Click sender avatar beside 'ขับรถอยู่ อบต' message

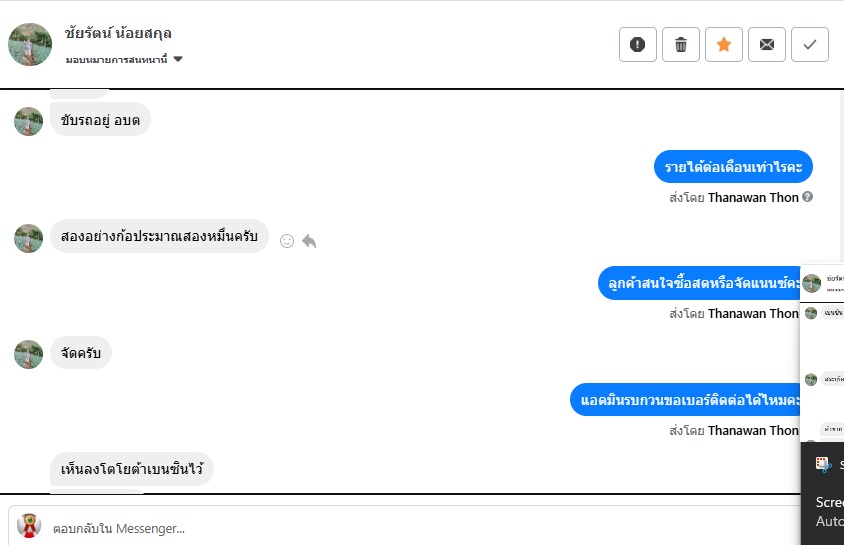click(x=29, y=121)
